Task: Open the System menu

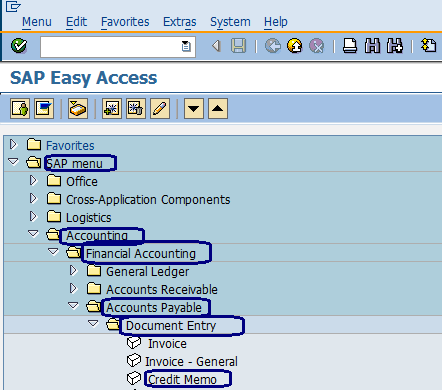Action: click(230, 22)
